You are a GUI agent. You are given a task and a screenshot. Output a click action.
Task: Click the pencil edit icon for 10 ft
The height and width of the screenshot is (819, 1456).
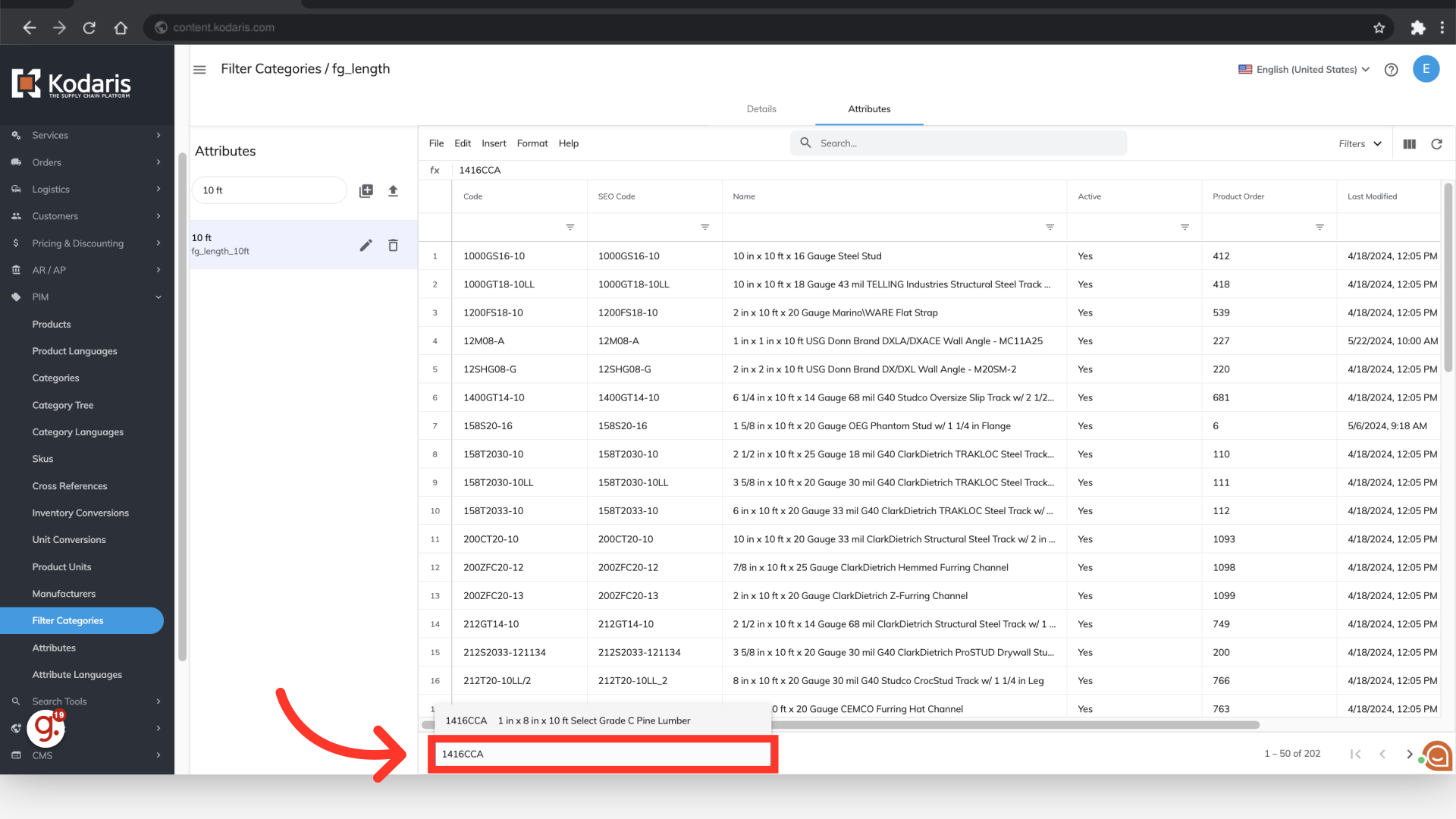pyautogui.click(x=366, y=245)
